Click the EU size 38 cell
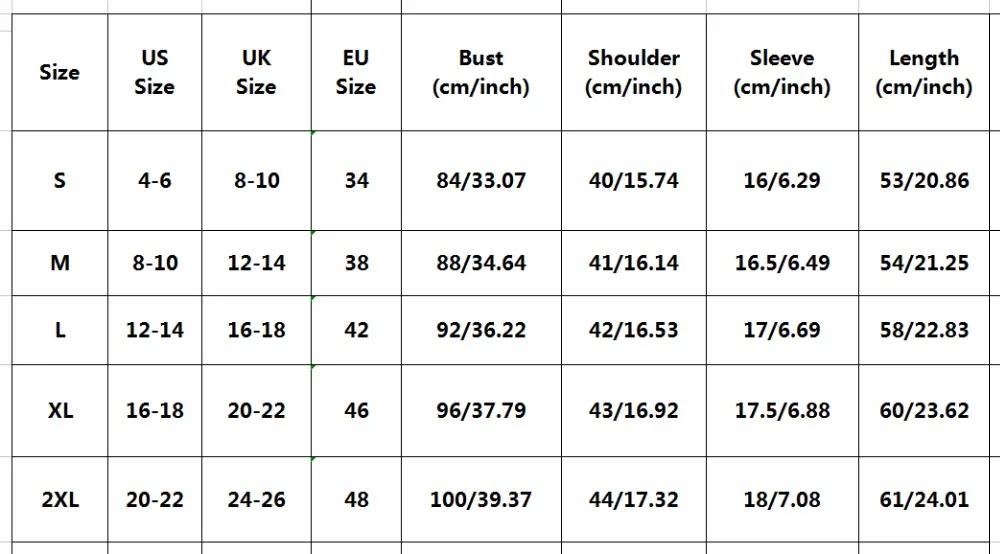This screenshot has width=1000, height=554. click(x=357, y=263)
